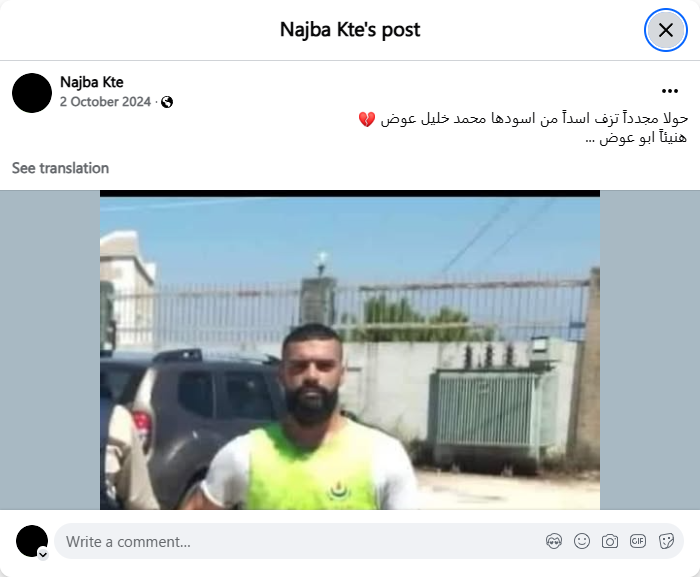Expand the comment identity switcher arrow

coord(43,555)
